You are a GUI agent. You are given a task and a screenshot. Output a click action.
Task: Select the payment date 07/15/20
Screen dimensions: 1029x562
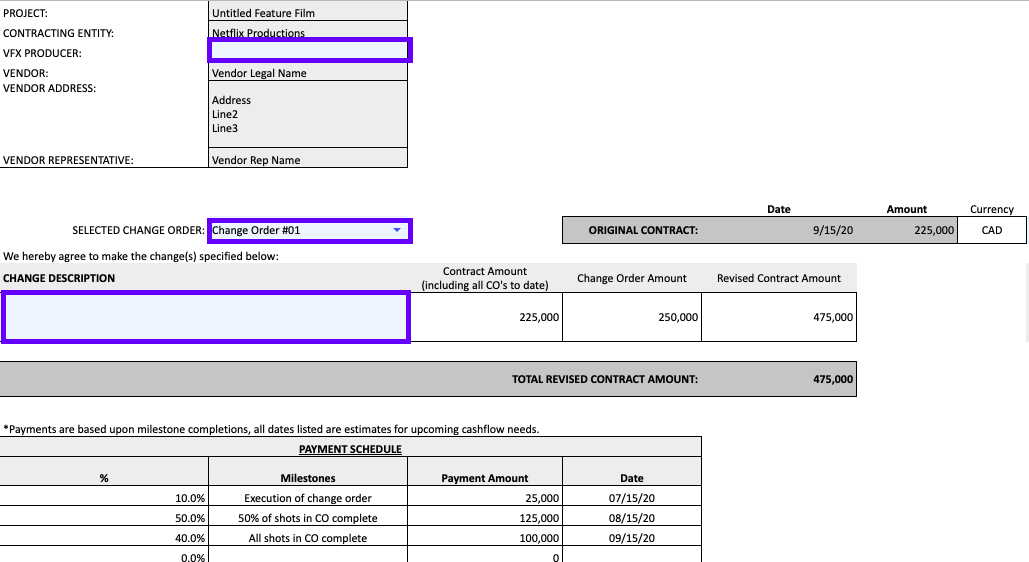pyautogui.click(x=632, y=498)
